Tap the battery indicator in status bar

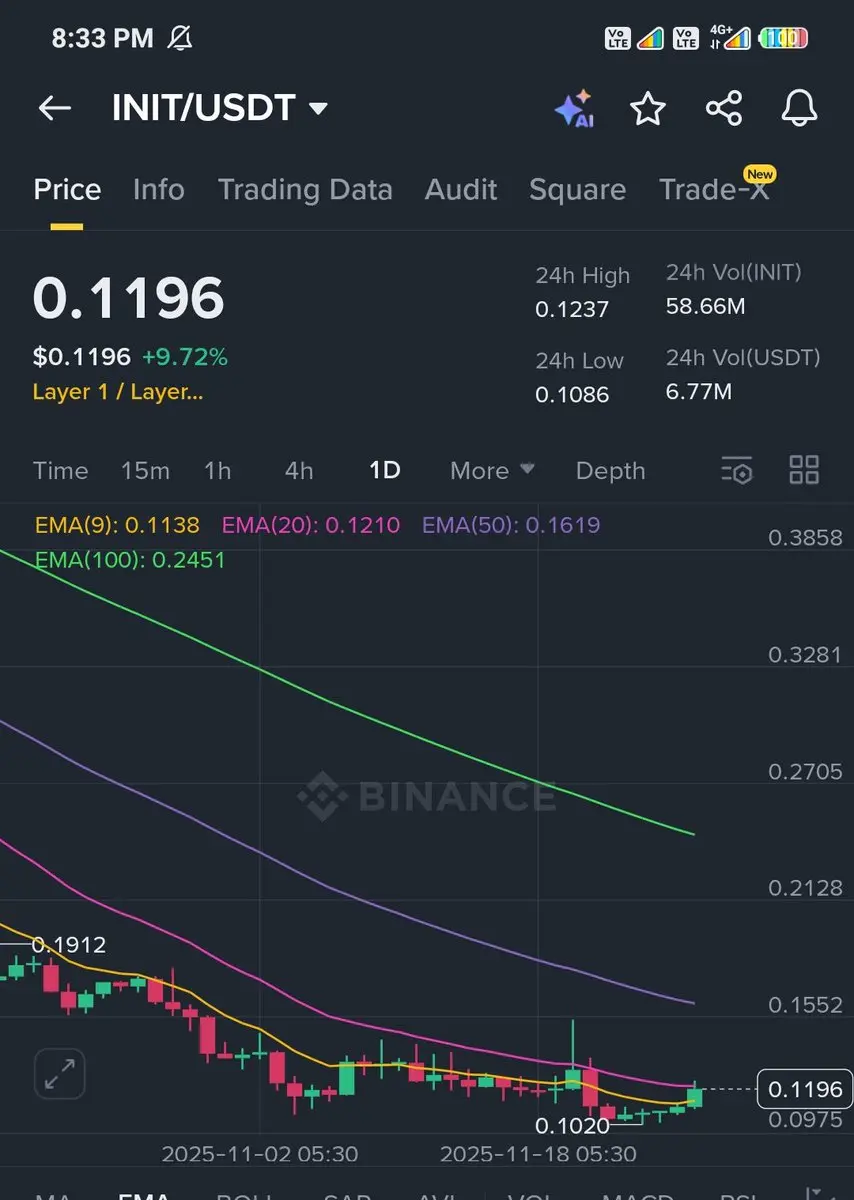tap(784, 39)
